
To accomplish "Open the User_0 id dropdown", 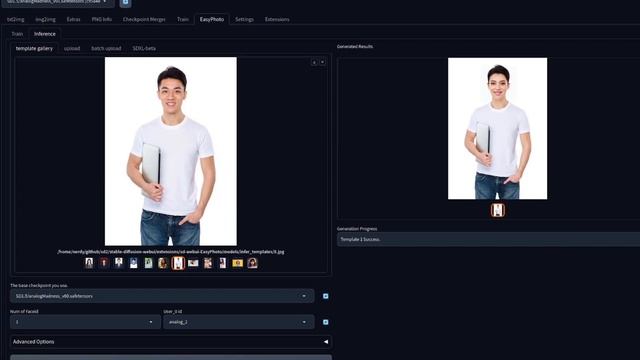I will (x=239, y=322).
